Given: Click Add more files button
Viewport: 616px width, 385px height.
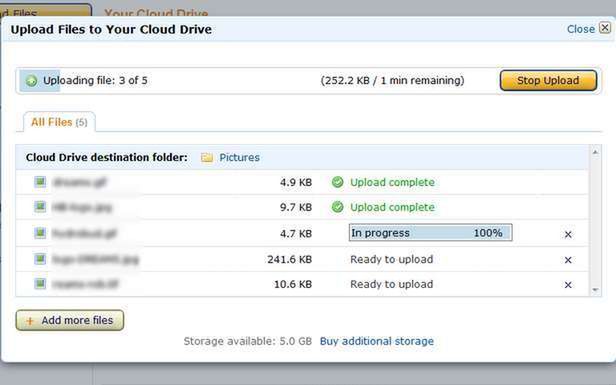Looking at the screenshot, I should tap(70, 320).
